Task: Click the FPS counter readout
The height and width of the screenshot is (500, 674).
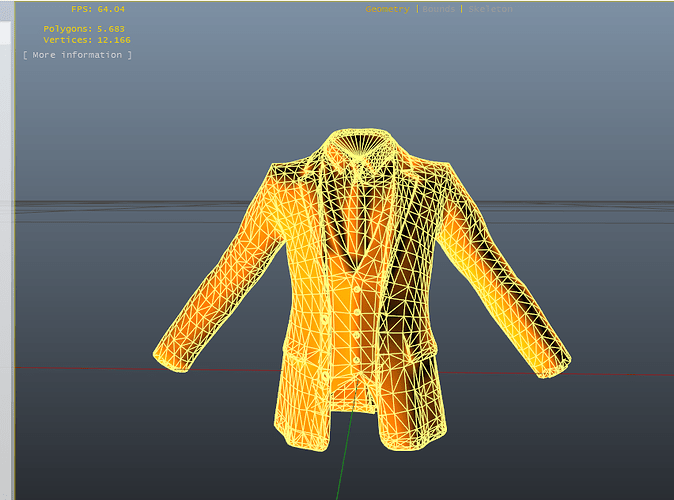Action: click(x=98, y=9)
